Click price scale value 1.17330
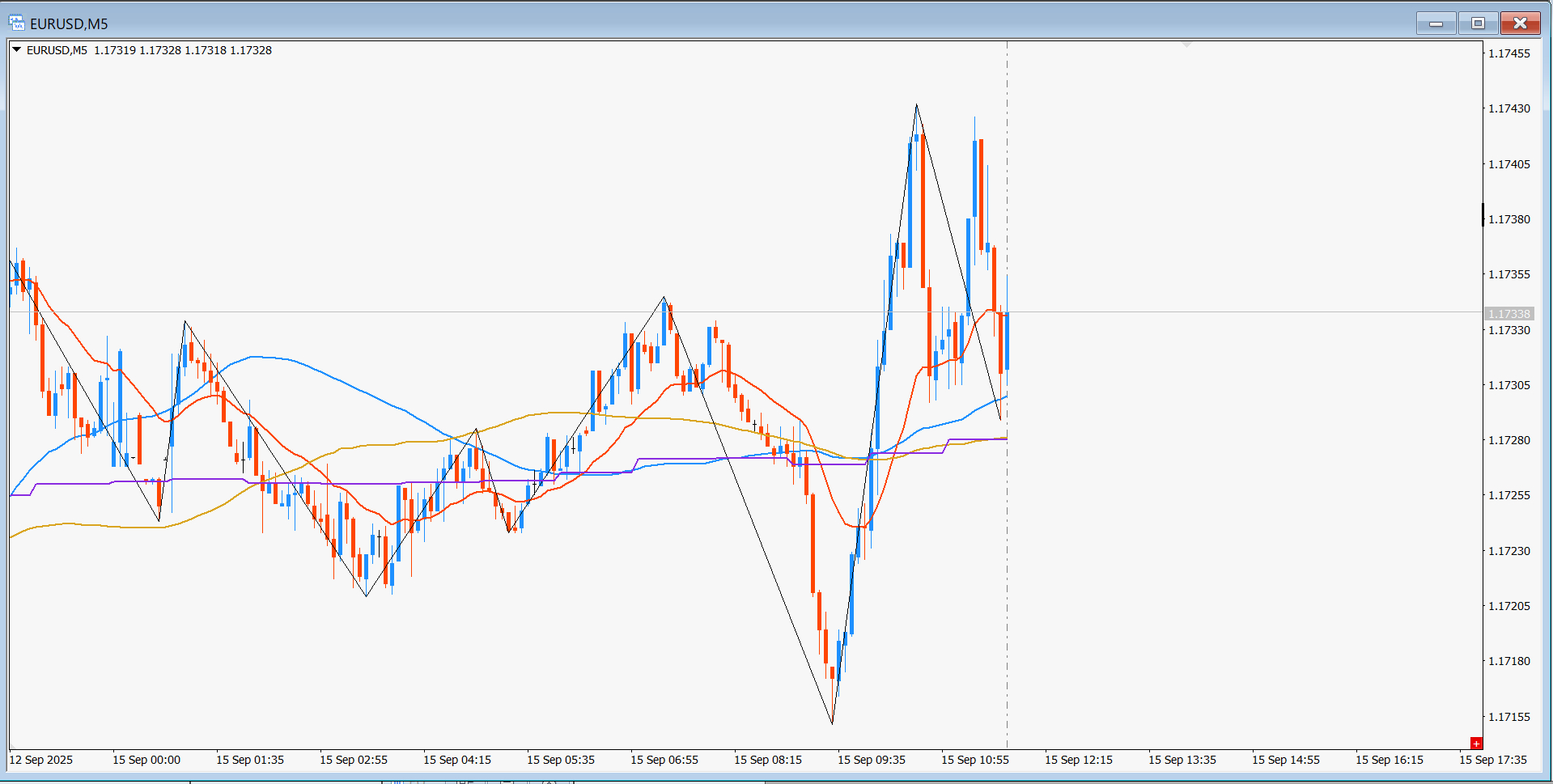 click(1509, 330)
